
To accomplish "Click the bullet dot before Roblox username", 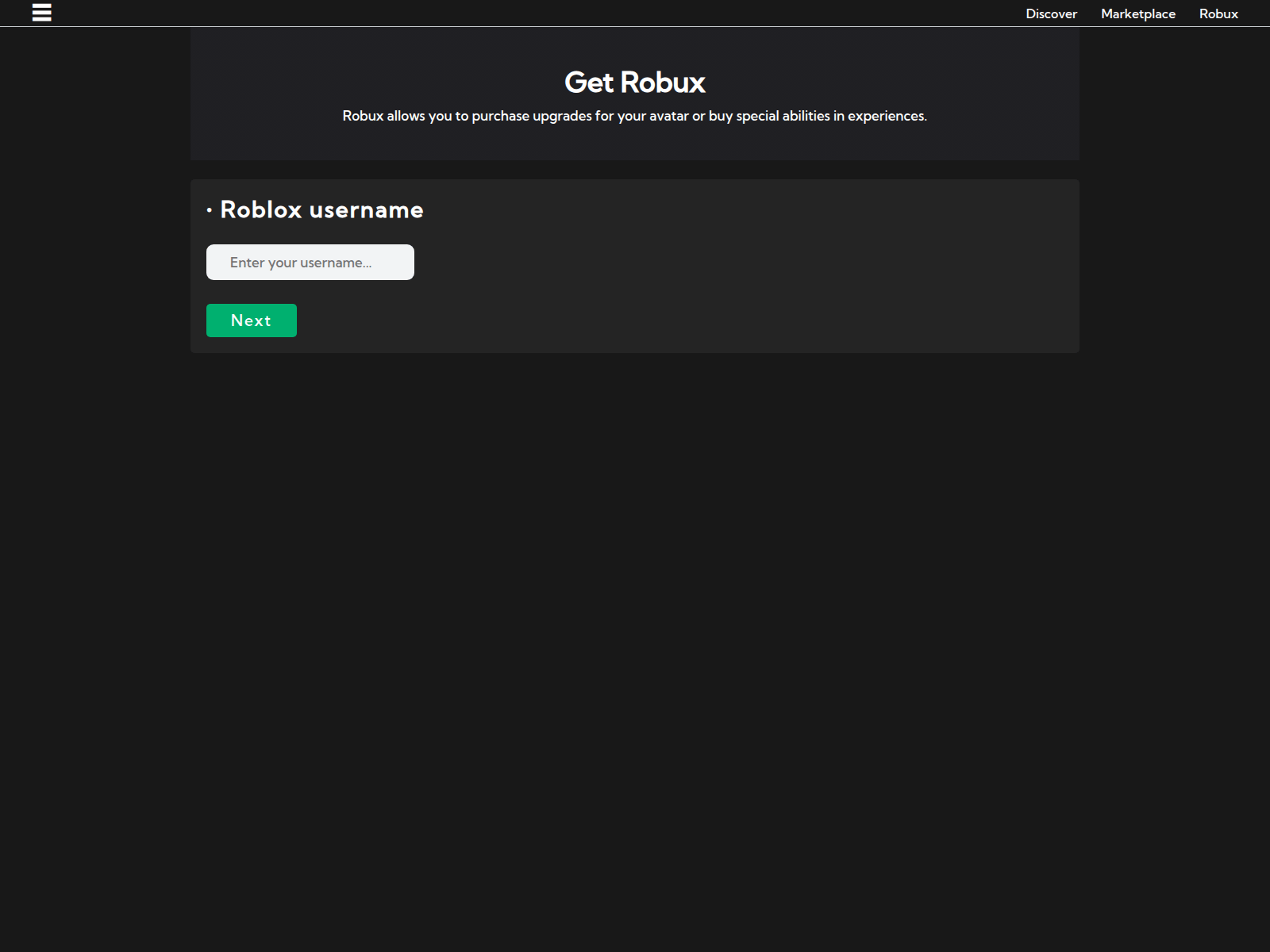I will pos(210,210).
